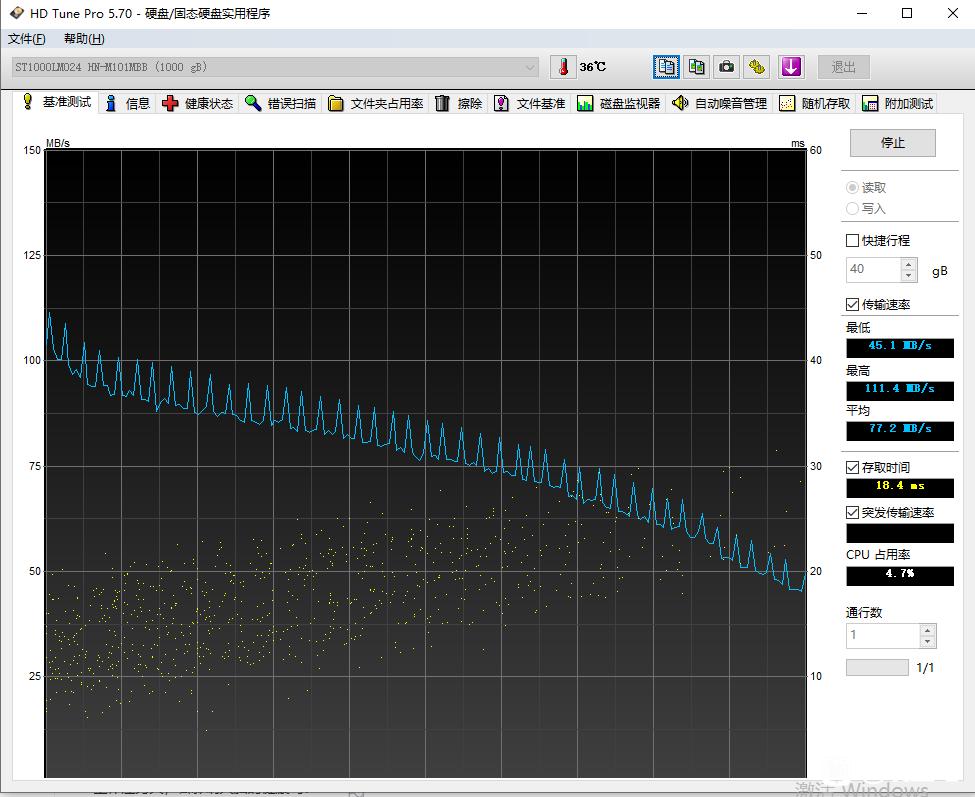Toggle the 存取时间 checkbox
The image size is (975, 797).
pyautogui.click(x=853, y=468)
